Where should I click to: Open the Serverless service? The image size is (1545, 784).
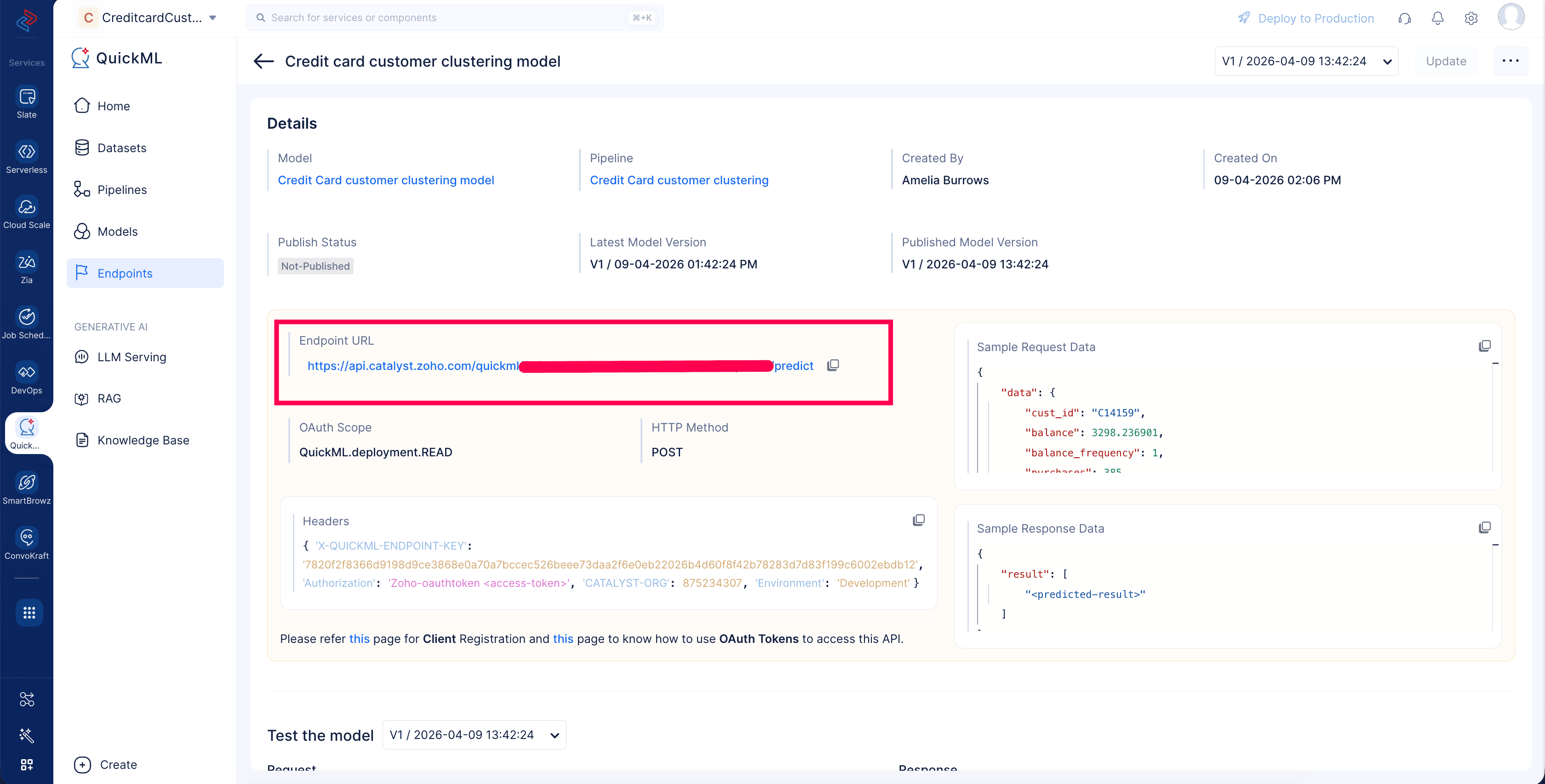point(26,158)
